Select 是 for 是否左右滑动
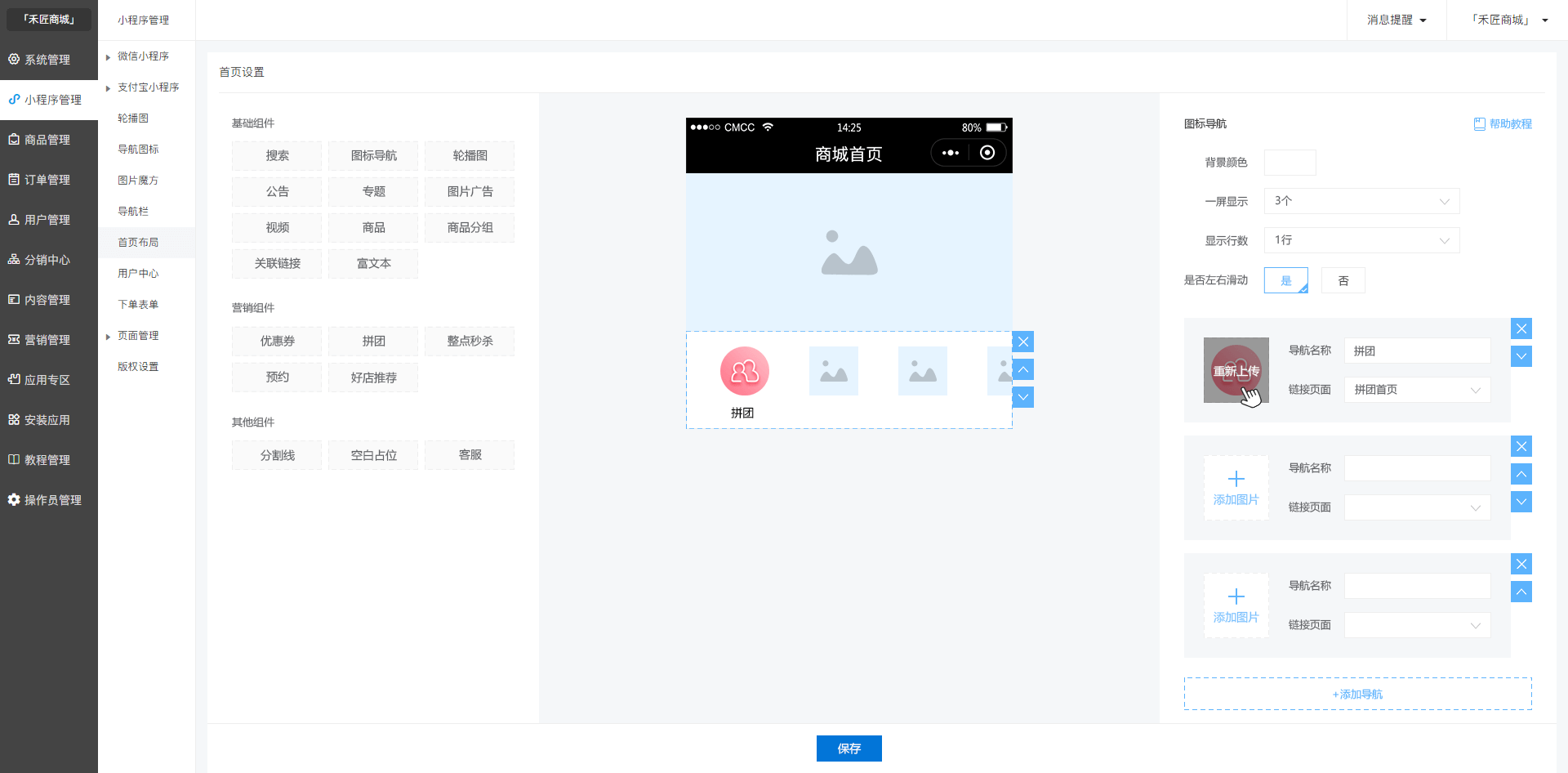Screen dimensions: 1568x773 coord(1285,280)
